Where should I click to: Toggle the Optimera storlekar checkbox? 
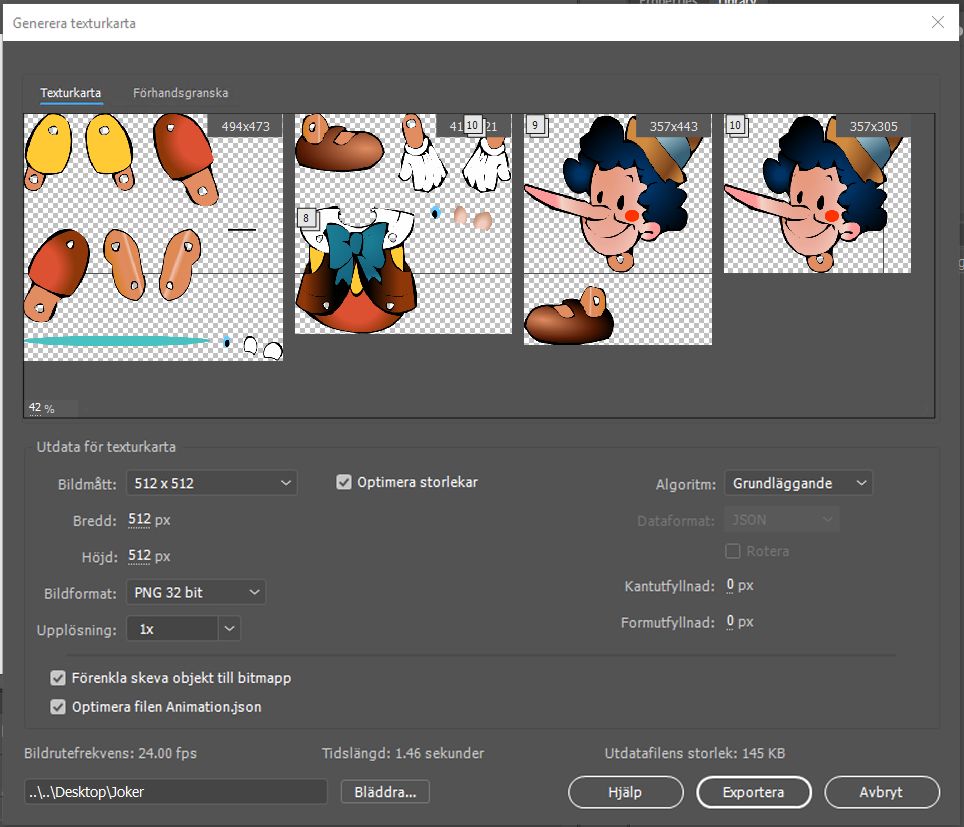pos(344,482)
